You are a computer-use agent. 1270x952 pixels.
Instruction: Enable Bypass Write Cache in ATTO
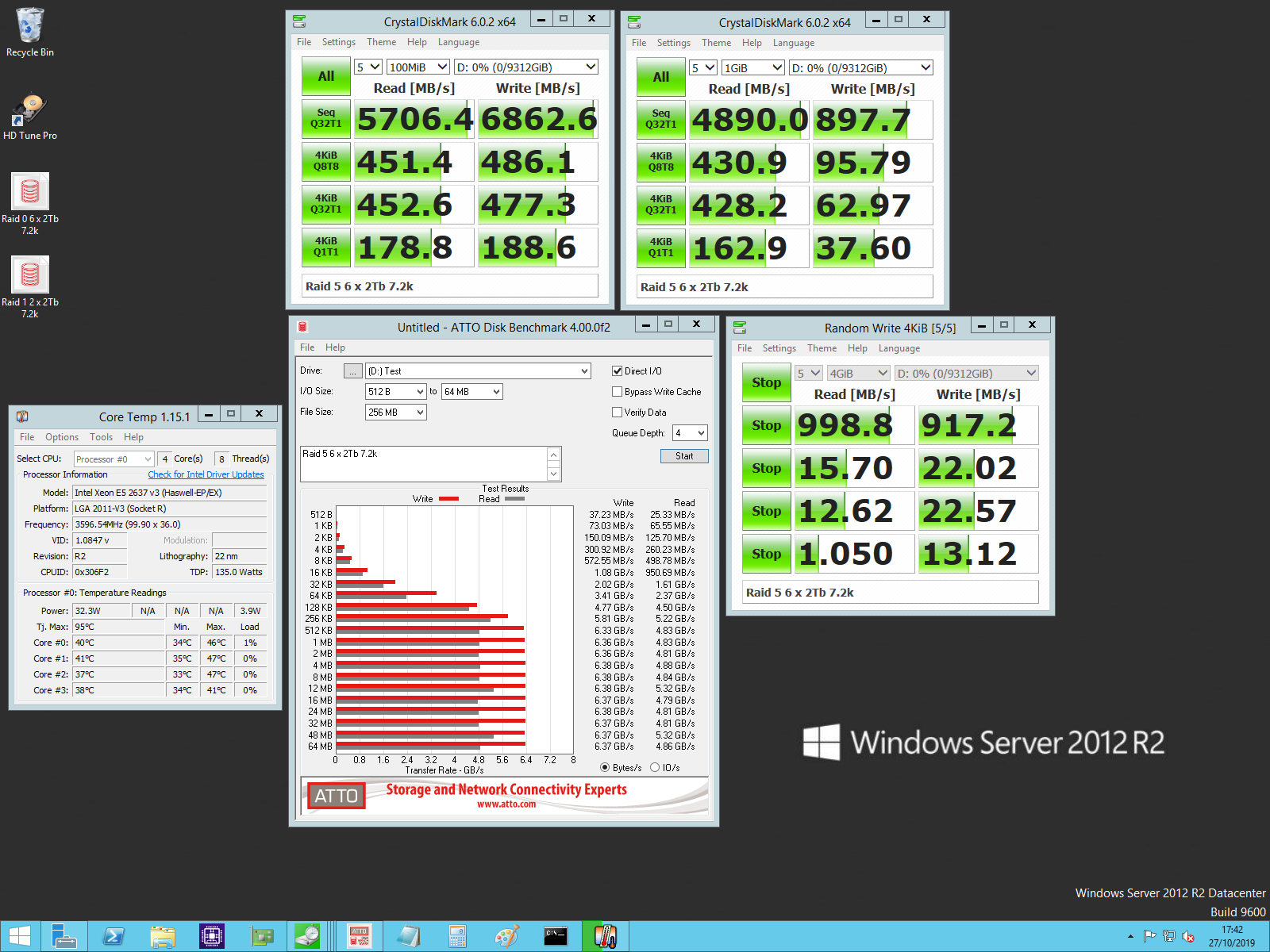617,391
